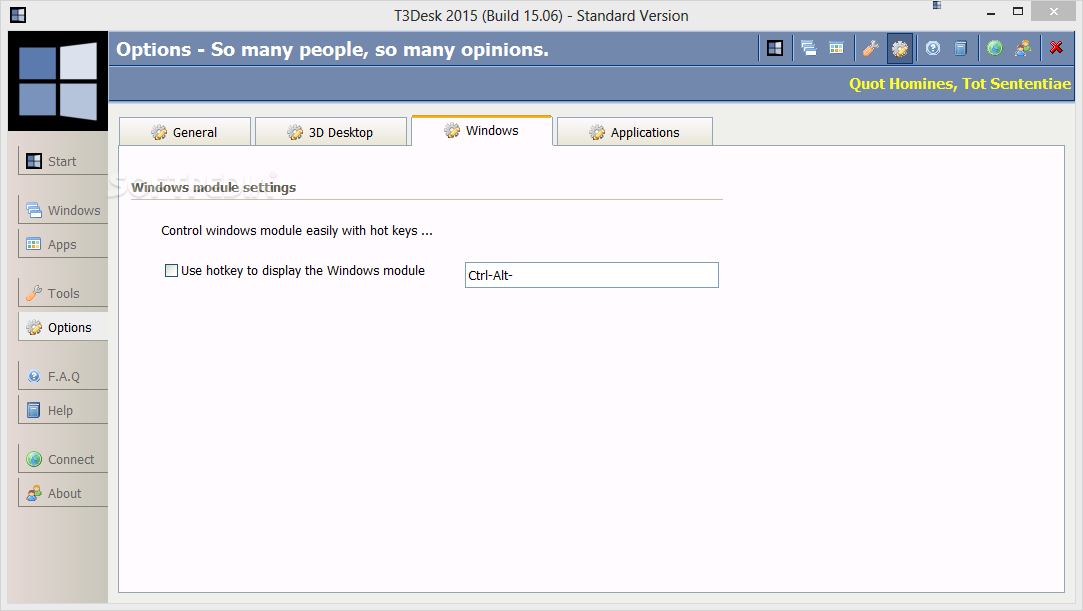Switch to the 3D Desktop tab
The height and width of the screenshot is (611, 1083).
click(x=331, y=132)
